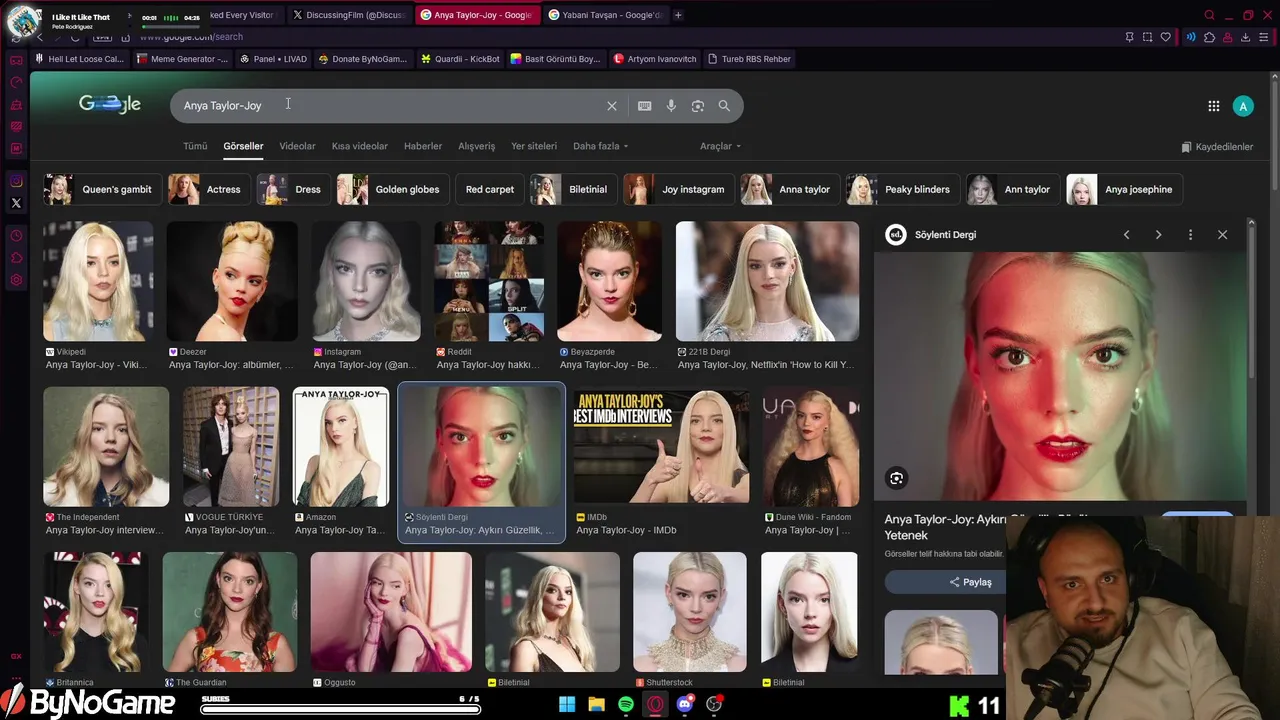Open History clock icon in the sidebar
The height and width of the screenshot is (720, 1280).
click(16, 236)
